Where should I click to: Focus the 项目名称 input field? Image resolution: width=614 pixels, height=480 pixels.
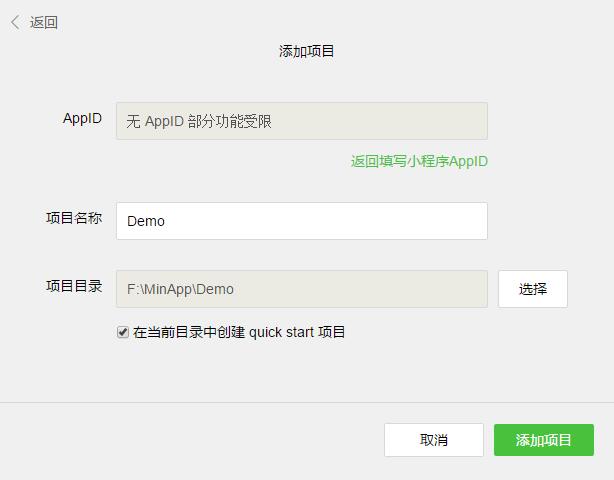302,221
